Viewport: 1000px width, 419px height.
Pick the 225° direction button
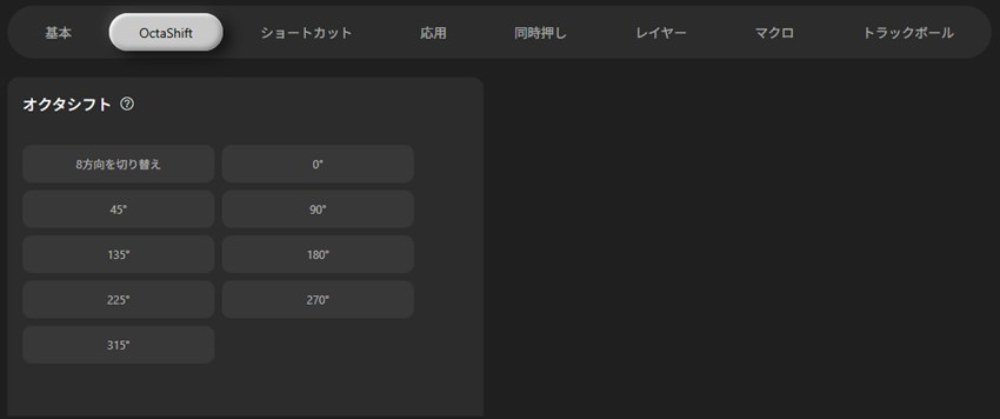point(119,300)
